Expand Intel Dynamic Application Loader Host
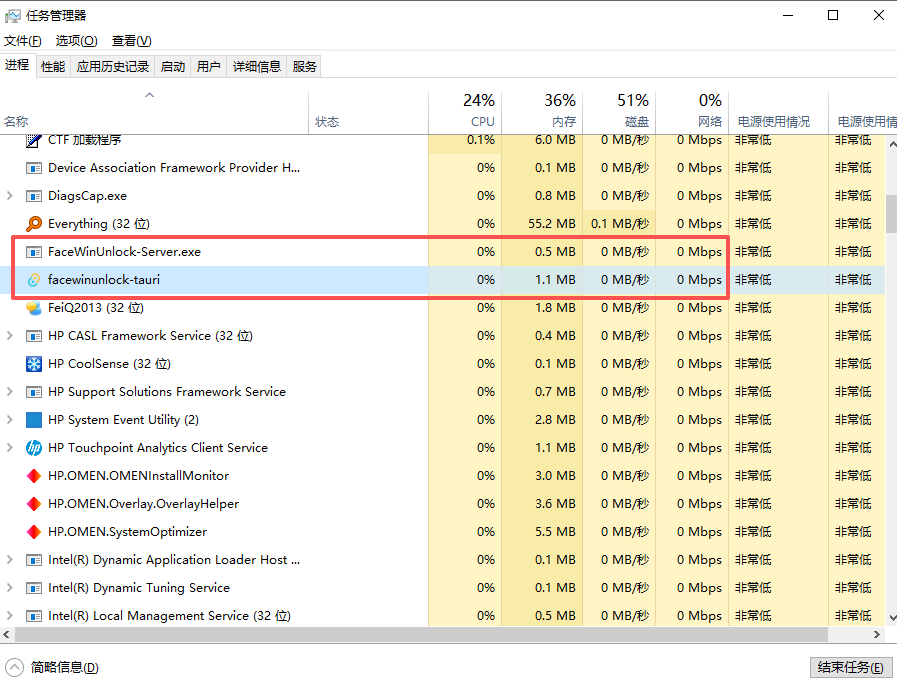The image size is (897, 691). (9, 560)
